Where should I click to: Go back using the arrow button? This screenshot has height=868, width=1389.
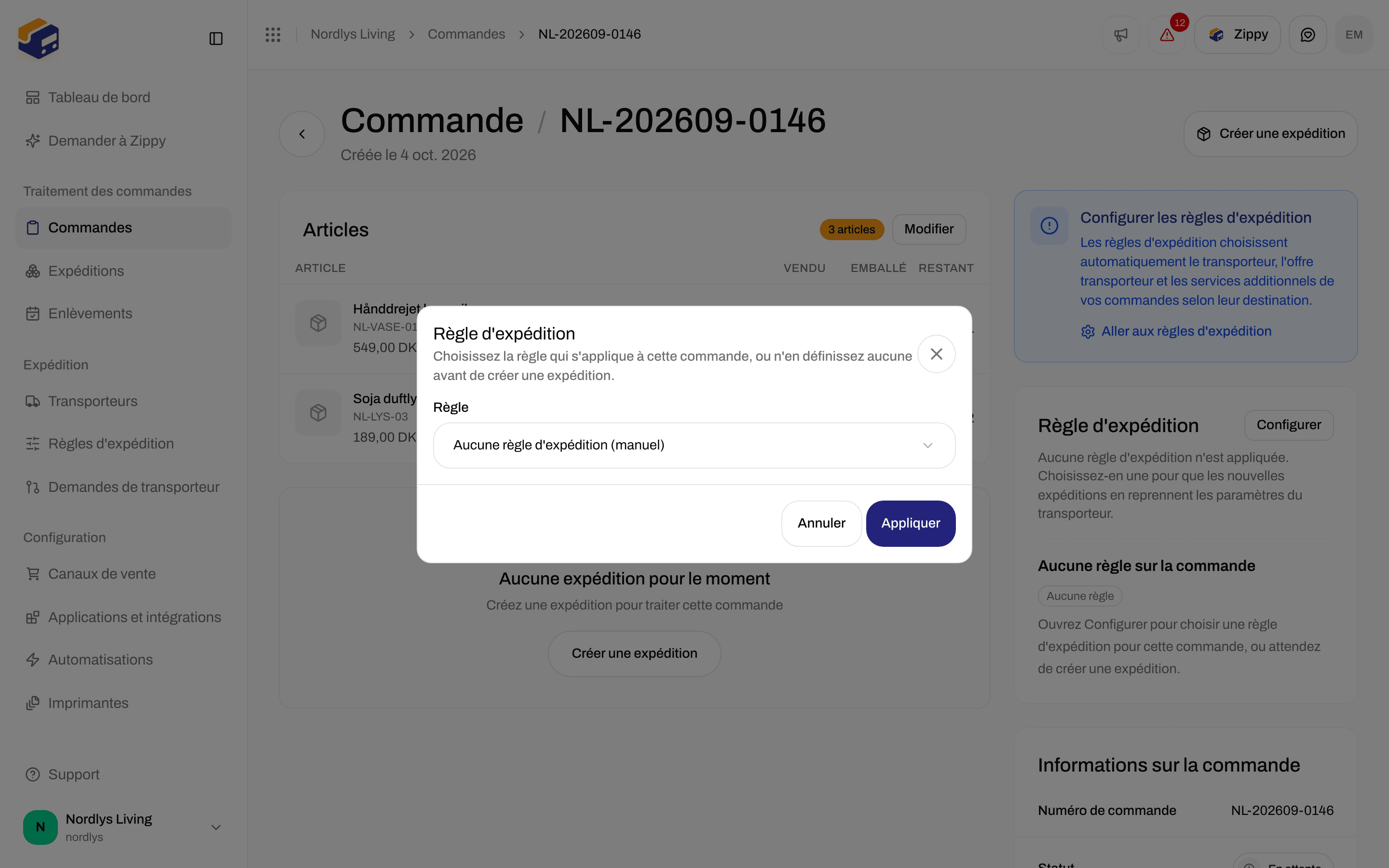click(x=302, y=134)
